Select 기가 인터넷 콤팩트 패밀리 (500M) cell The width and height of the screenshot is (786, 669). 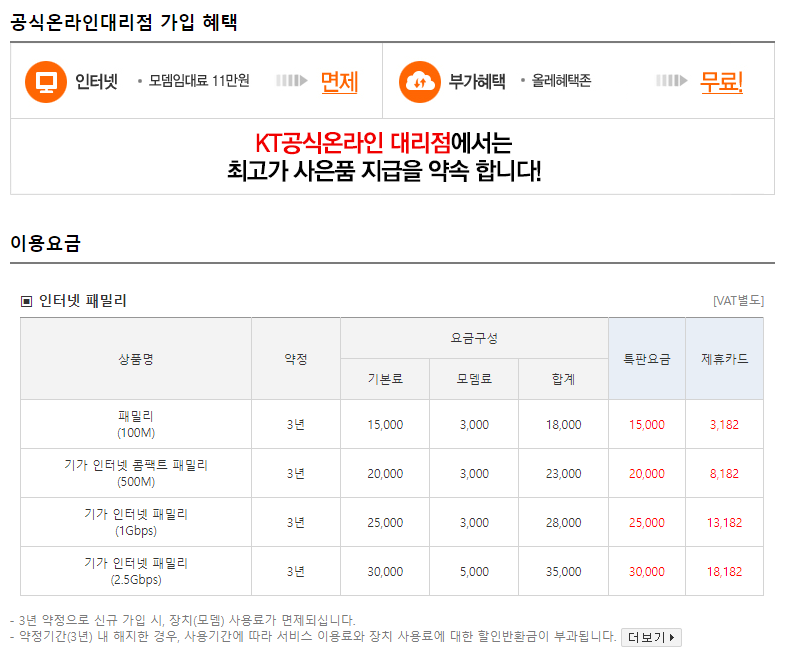136,474
